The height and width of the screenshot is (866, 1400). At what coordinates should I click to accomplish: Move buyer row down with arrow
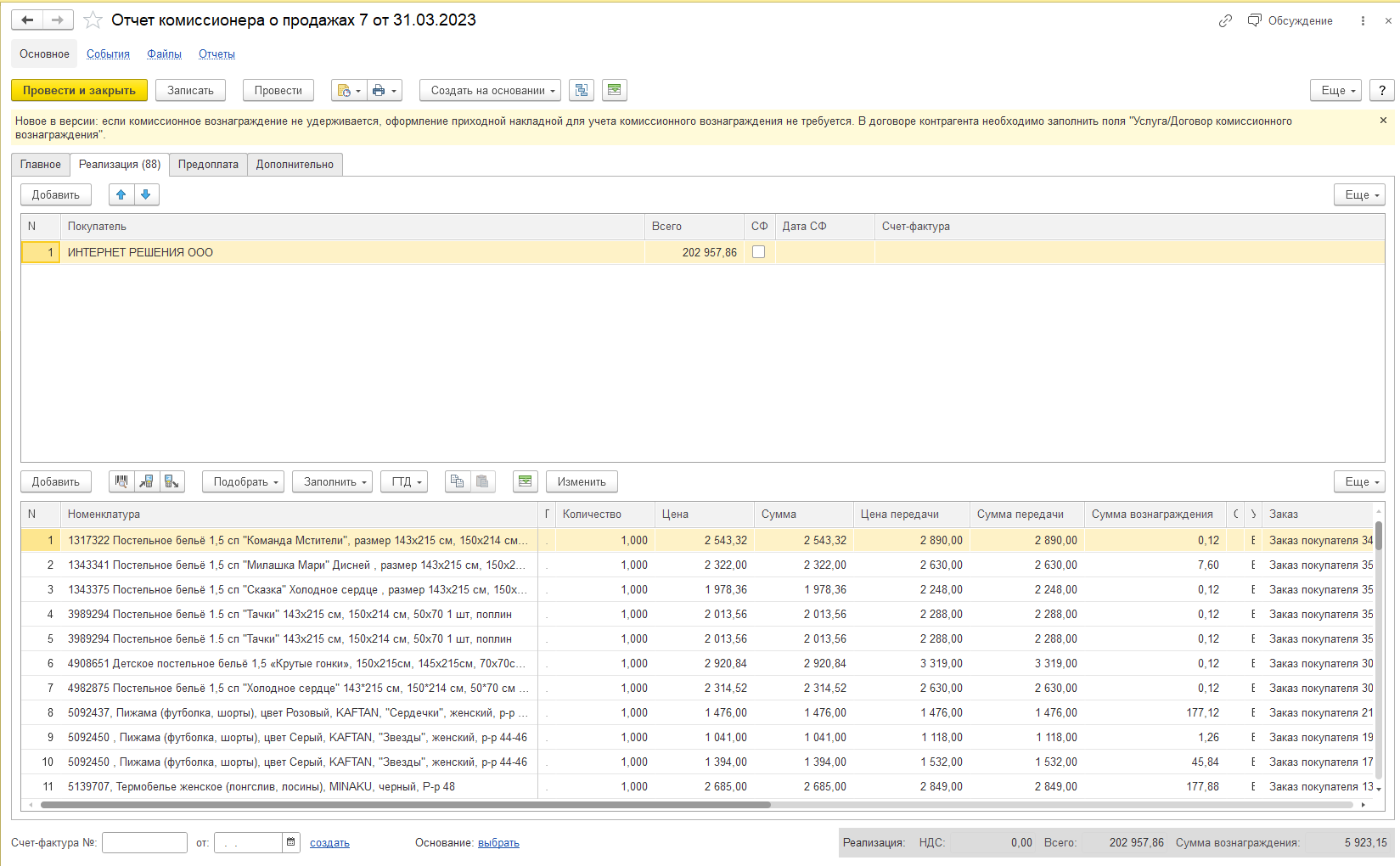(x=146, y=194)
